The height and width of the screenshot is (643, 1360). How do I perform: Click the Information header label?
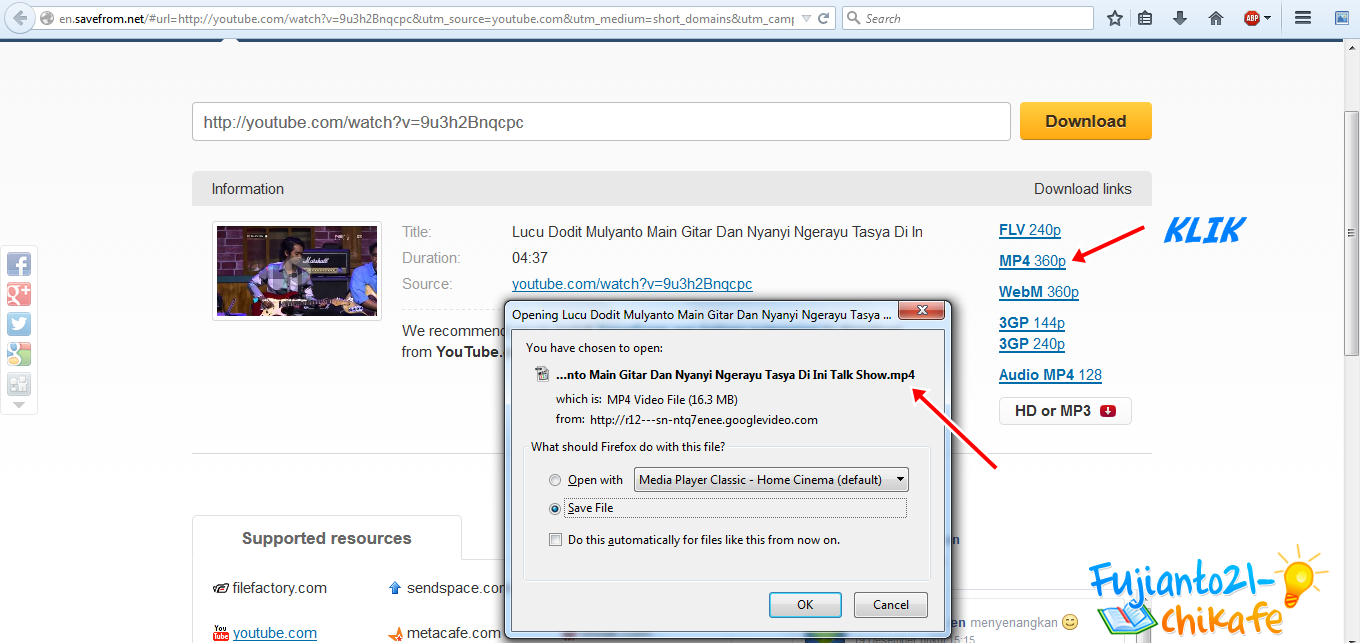248,189
